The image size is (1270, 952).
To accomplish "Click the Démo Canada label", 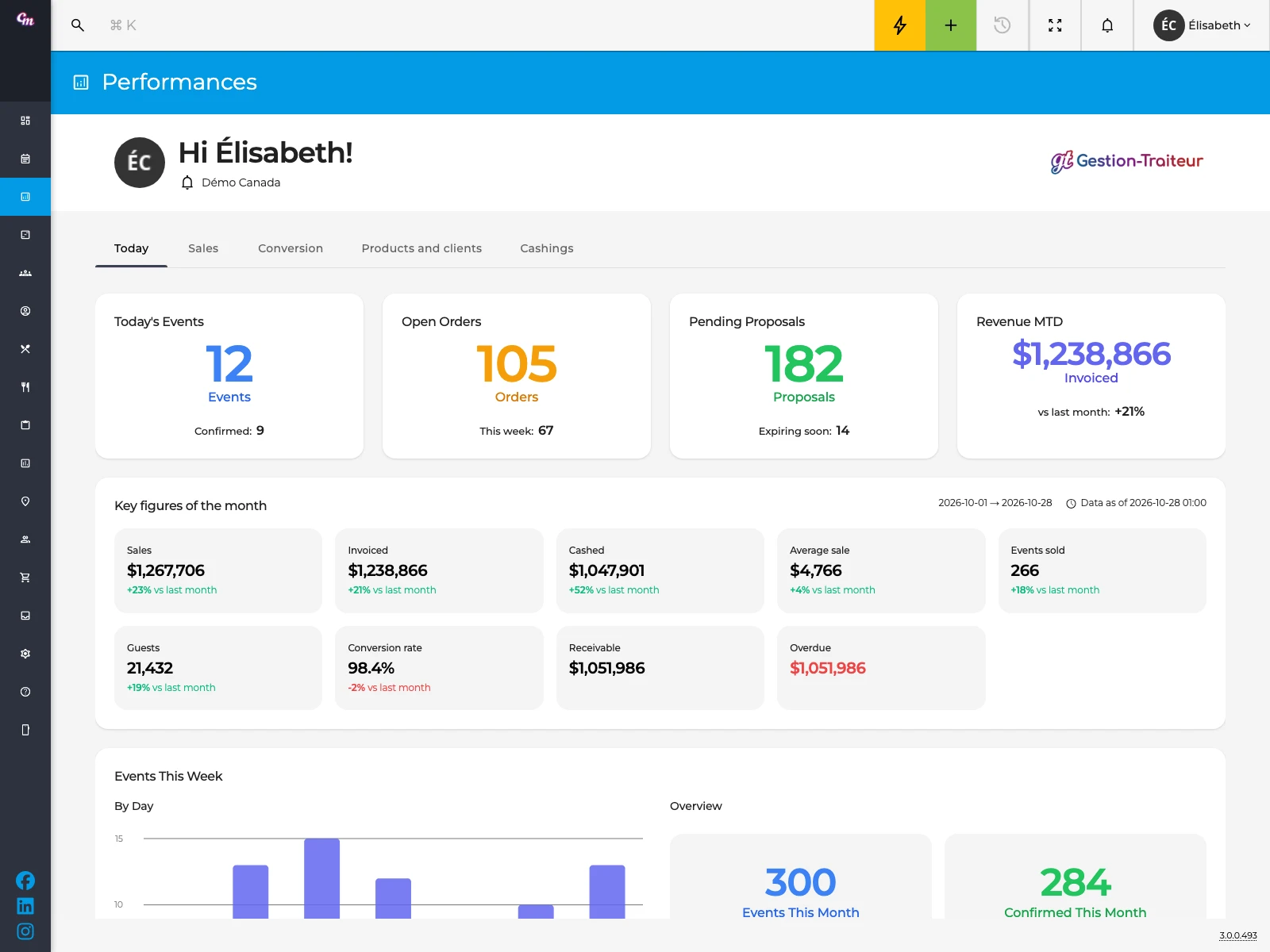I will coord(241,182).
